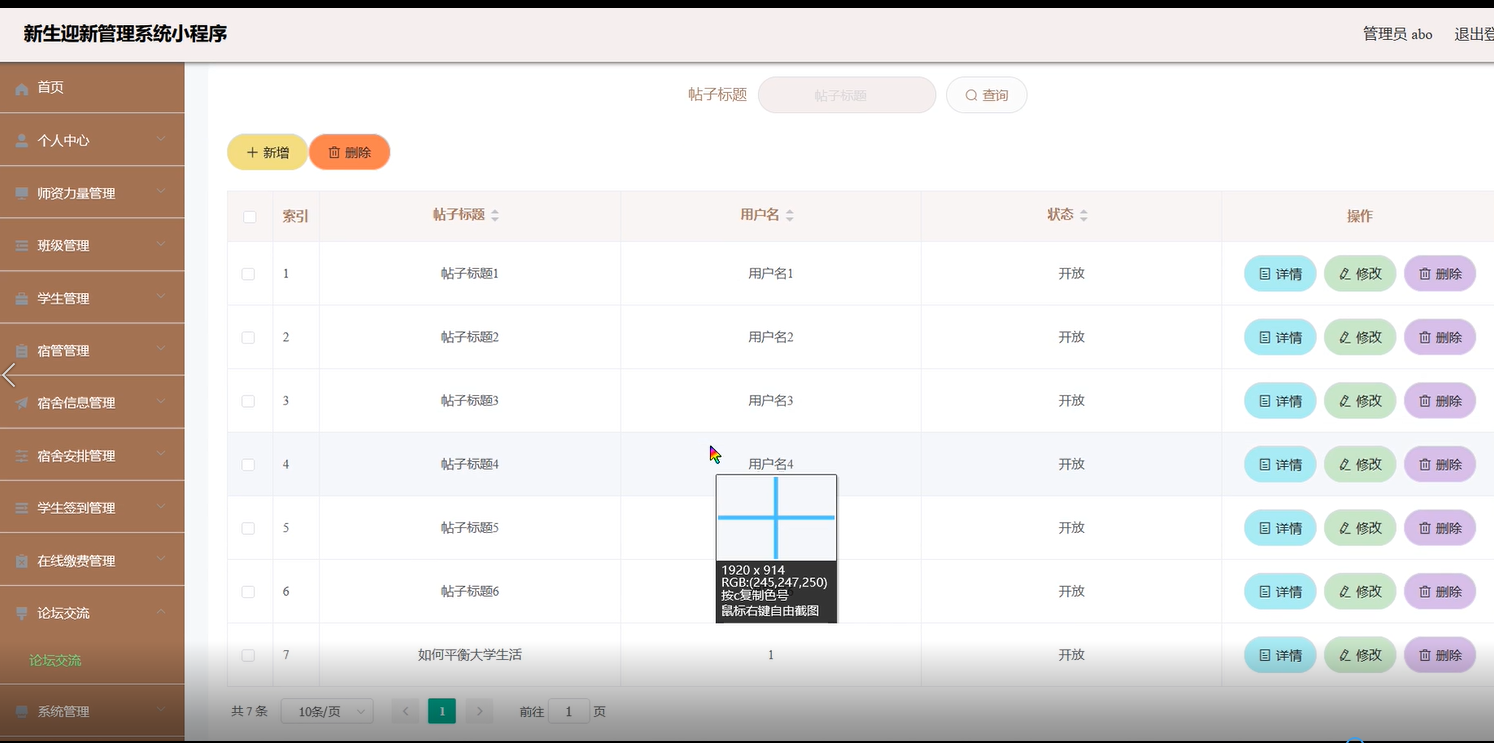
Task: Sort the table by 用户名 column
Action: coord(790,215)
